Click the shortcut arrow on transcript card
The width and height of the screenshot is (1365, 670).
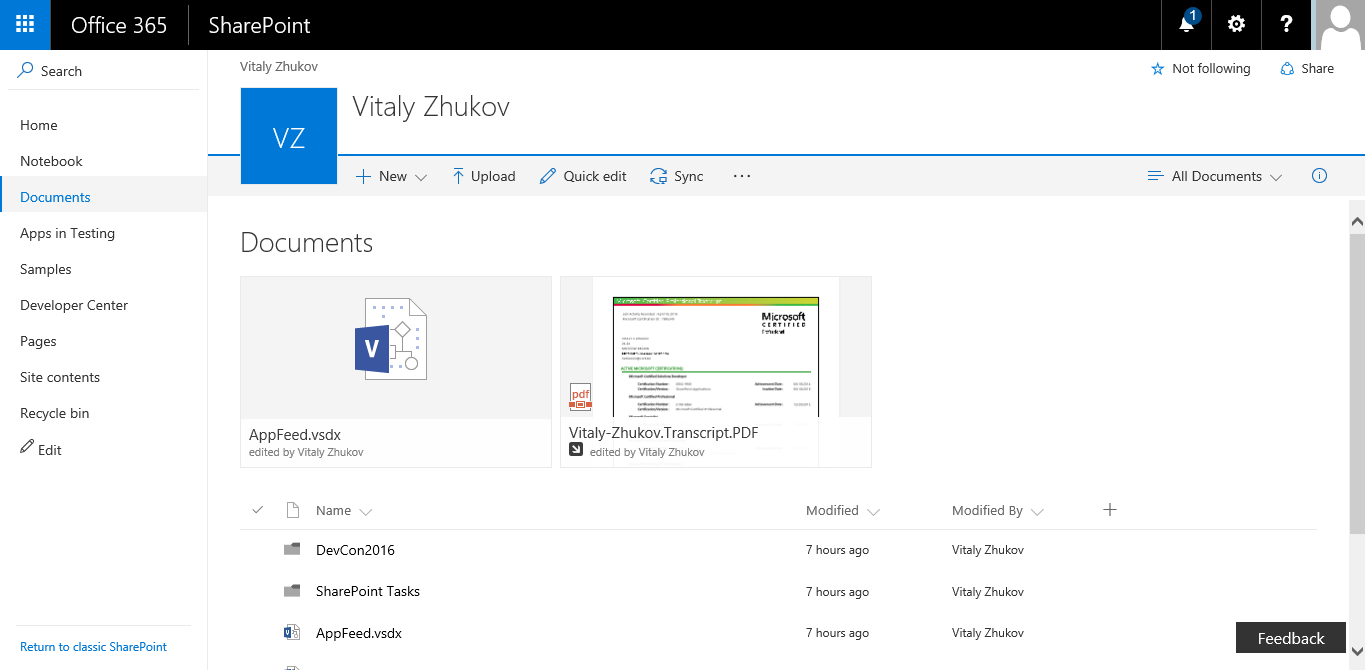point(576,449)
